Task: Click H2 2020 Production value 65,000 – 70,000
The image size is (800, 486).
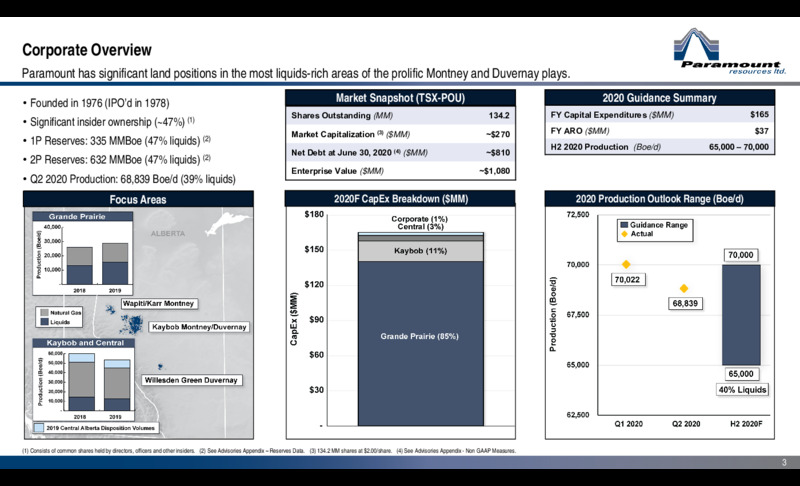Action: click(739, 147)
